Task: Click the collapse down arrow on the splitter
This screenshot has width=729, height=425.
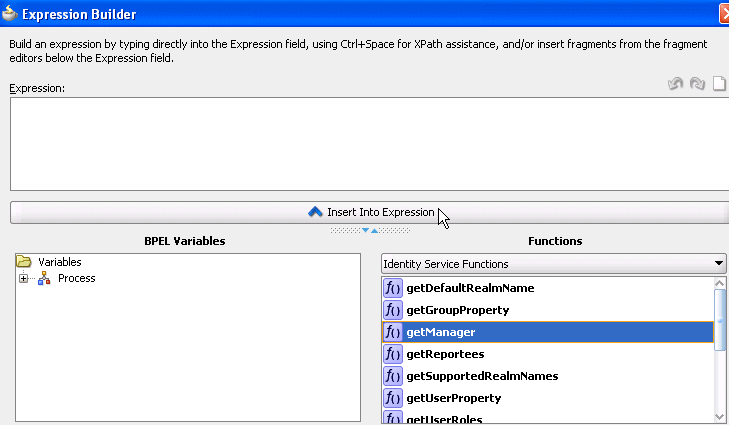Action: [365, 230]
